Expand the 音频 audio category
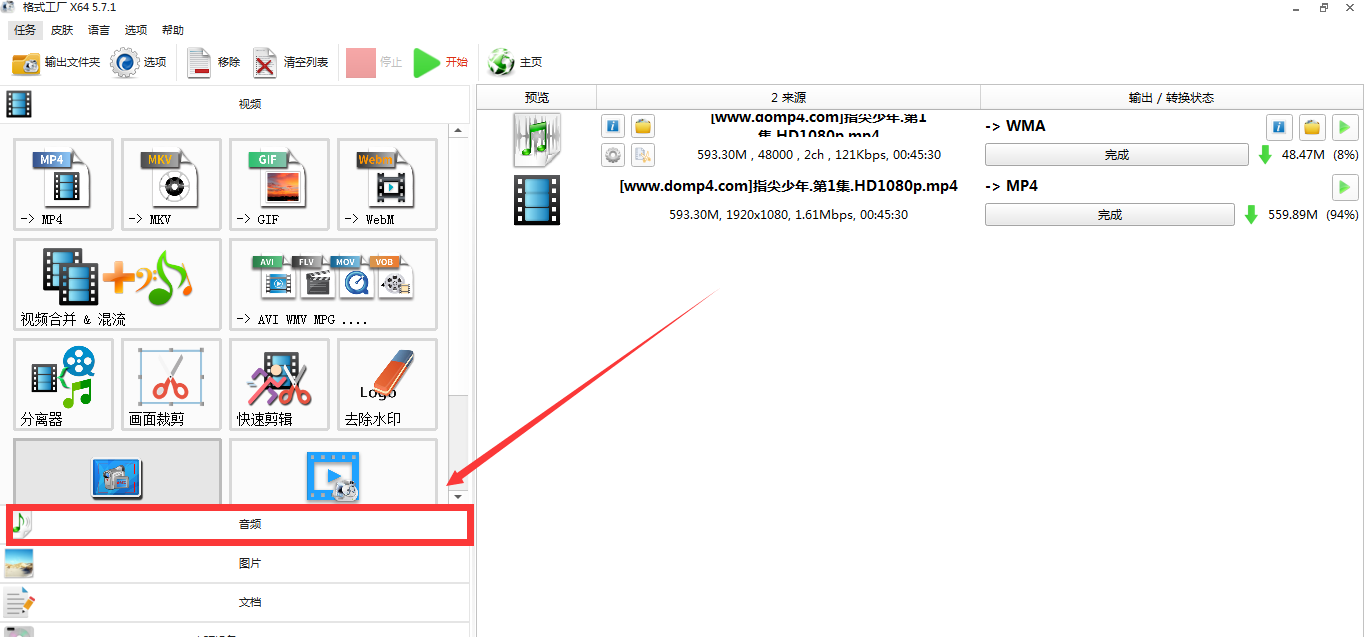The width and height of the screenshot is (1364, 637). pyautogui.click(x=239, y=524)
